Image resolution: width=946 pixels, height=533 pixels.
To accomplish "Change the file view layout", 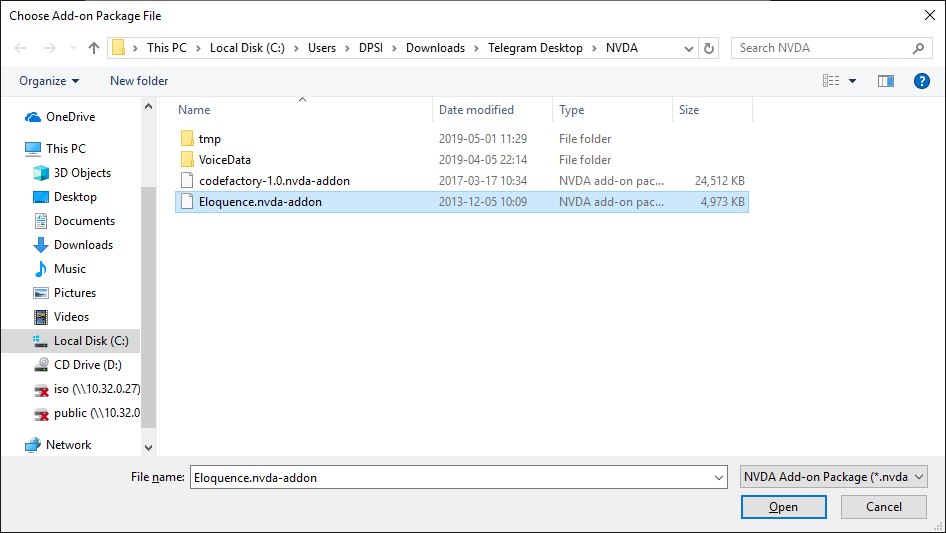I will 831,81.
